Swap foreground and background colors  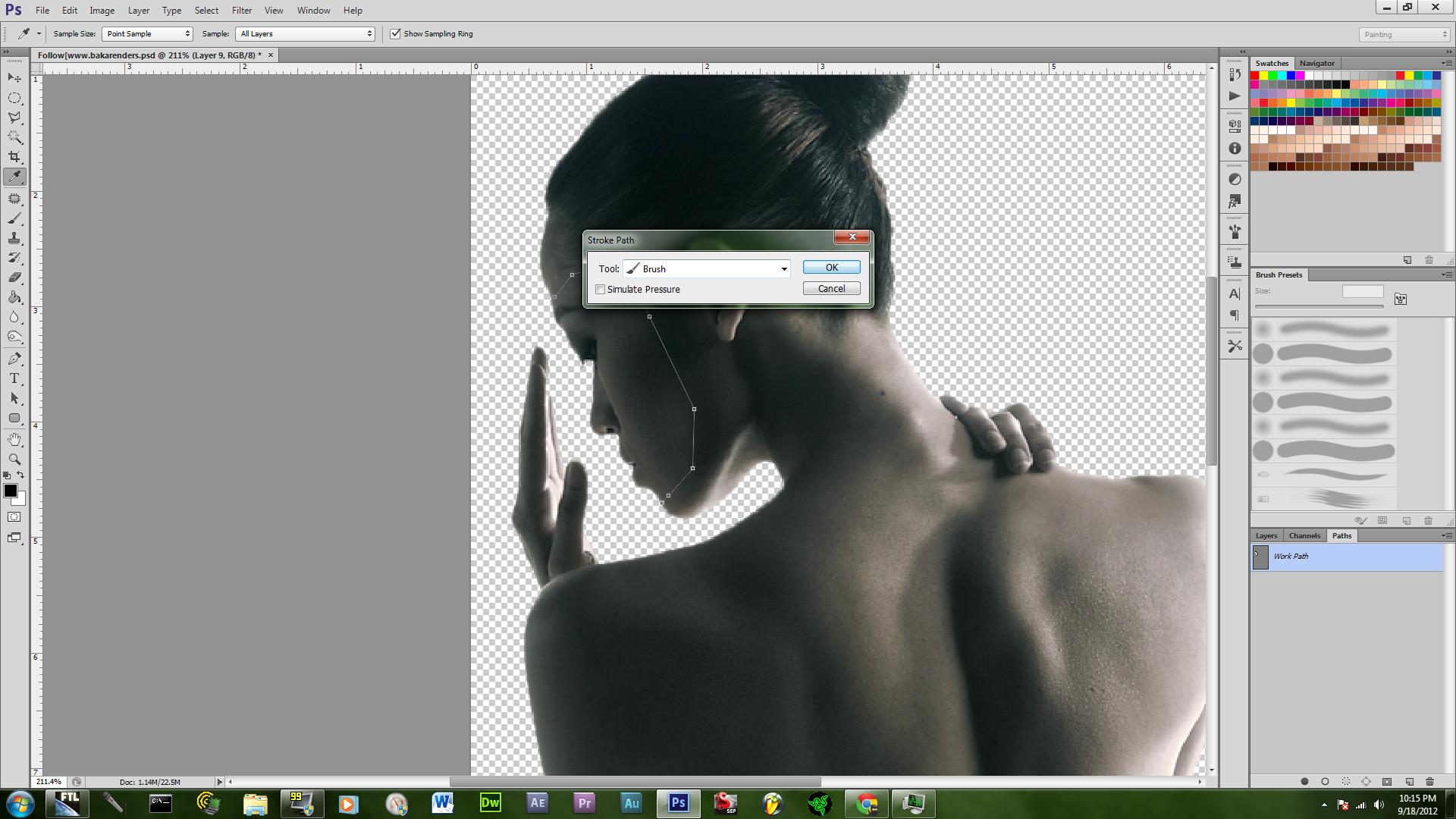tap(21, 475)
